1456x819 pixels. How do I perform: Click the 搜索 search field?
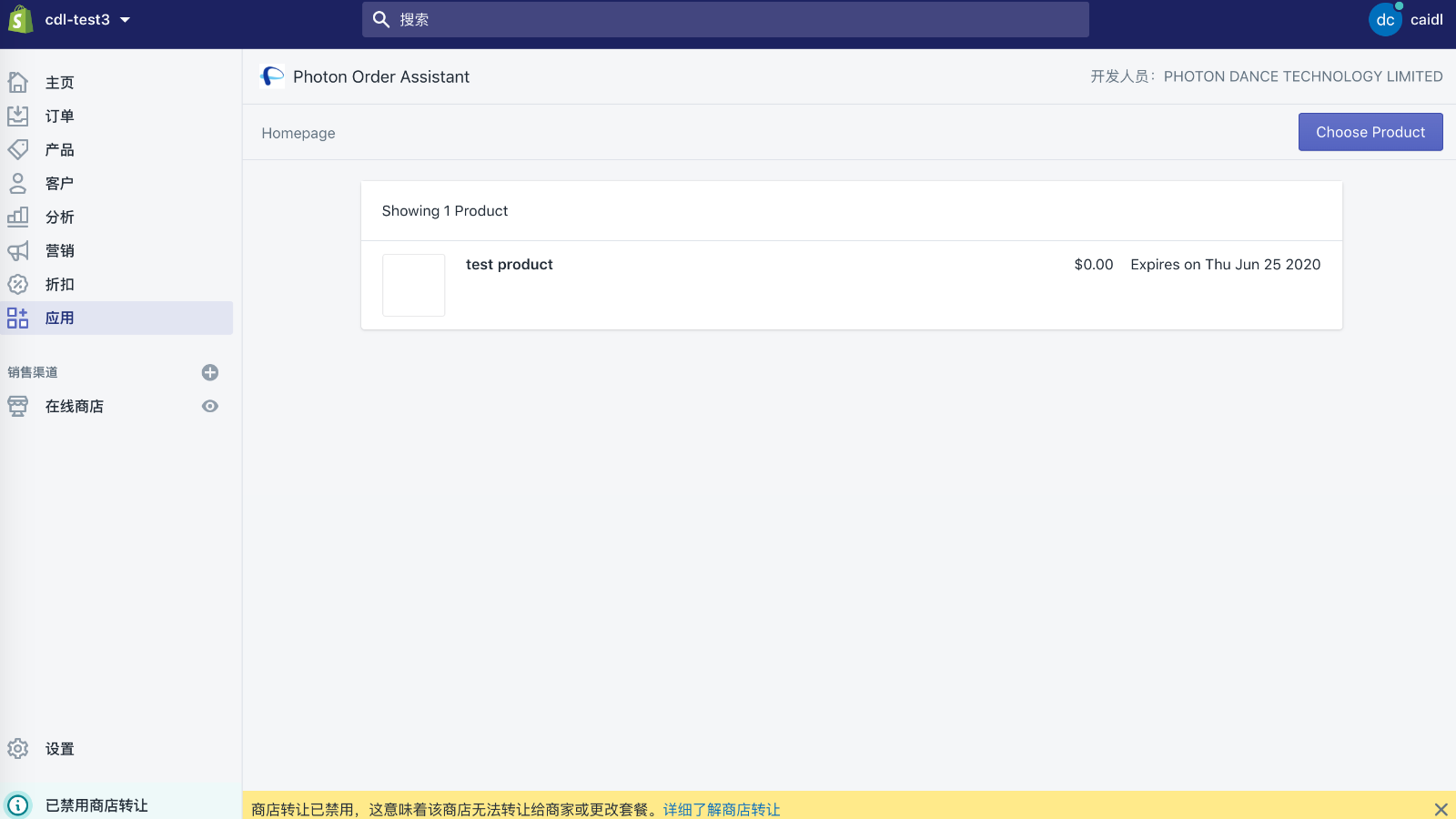coord(725,19)
